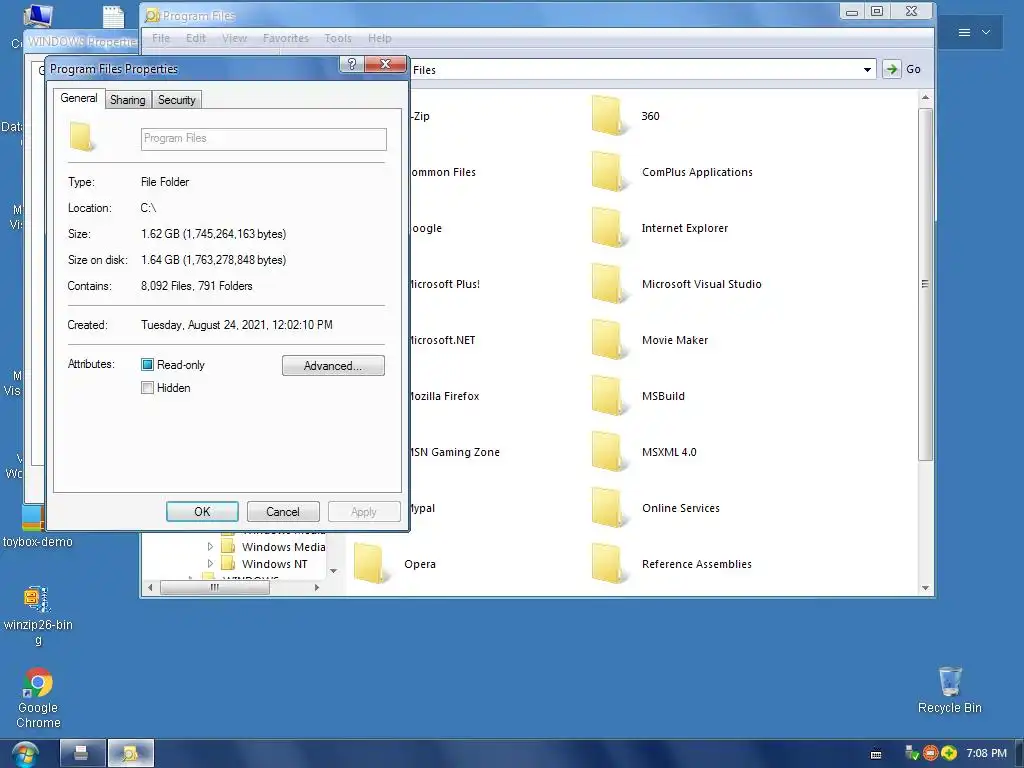1024x768 pixels.
Task: Click the WINDOWS Properties window title bar
Action: pyautogui.click(x=82, y=42)
